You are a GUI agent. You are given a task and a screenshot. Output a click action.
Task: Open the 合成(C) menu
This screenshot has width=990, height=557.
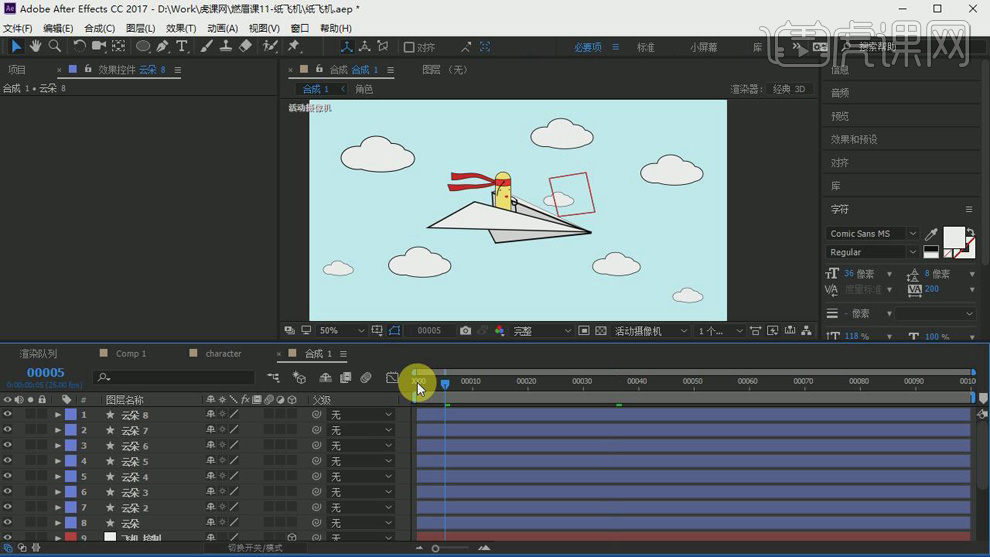coord(100,28)
